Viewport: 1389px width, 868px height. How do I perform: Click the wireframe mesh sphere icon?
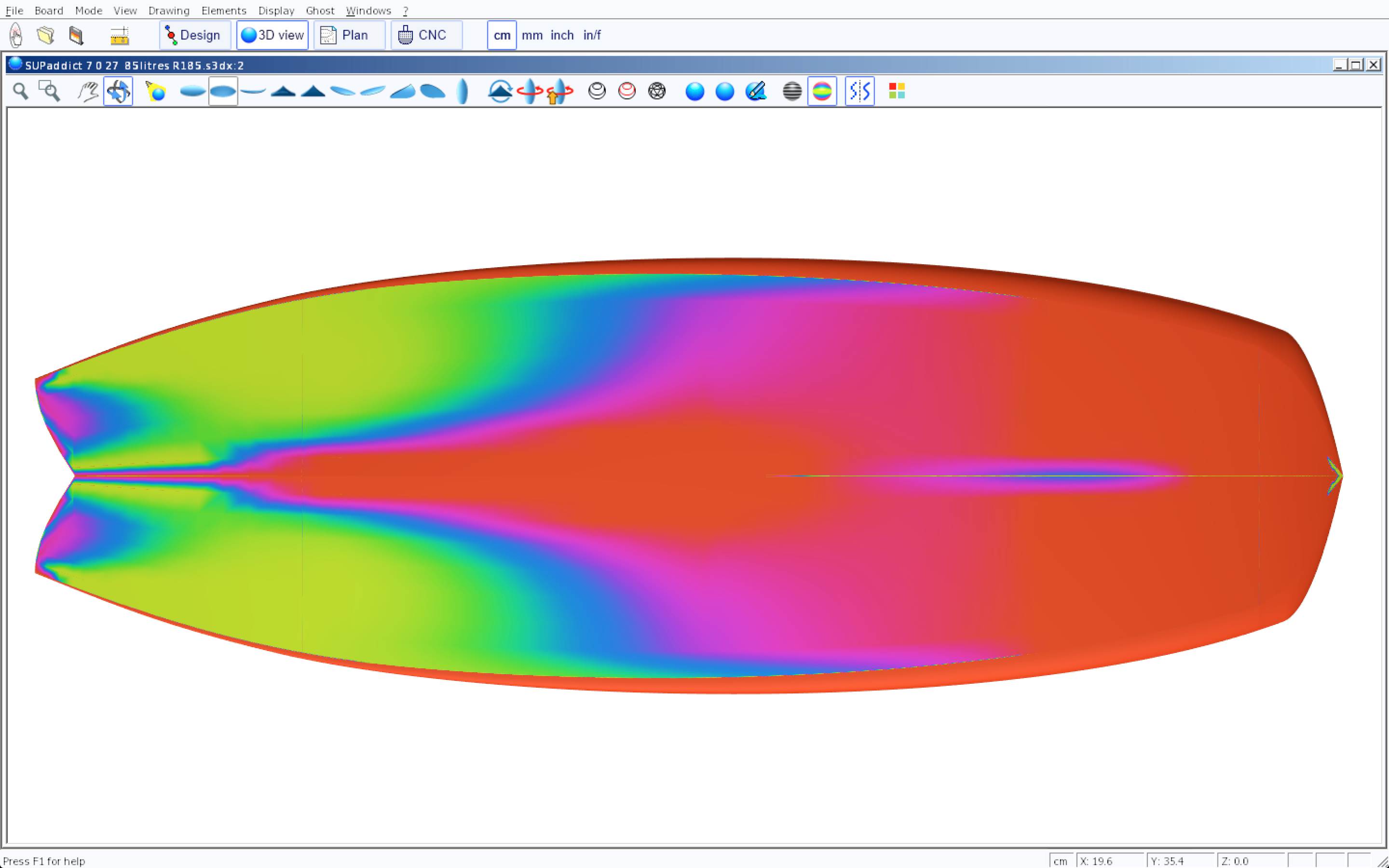(656, 91)
